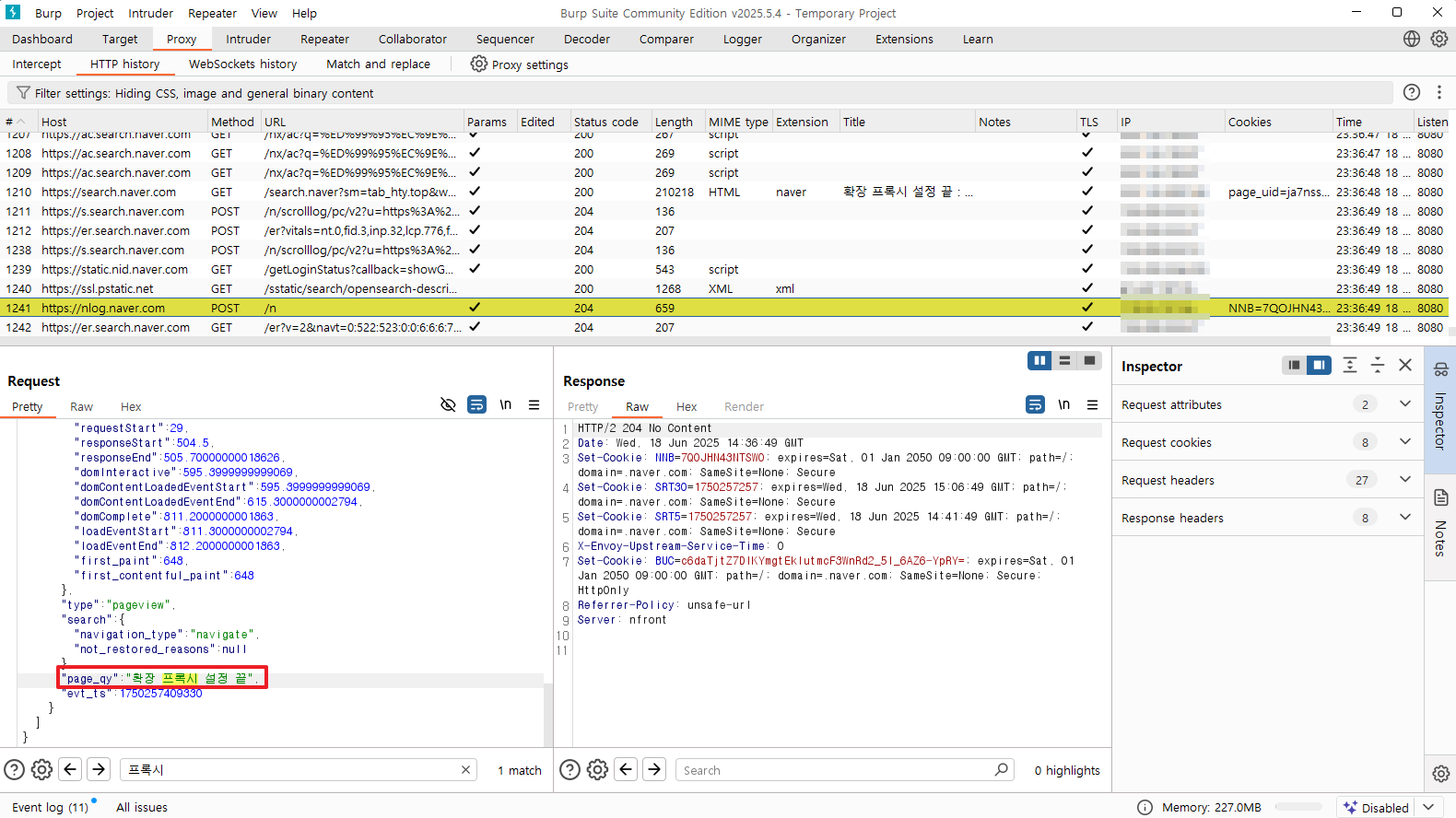Switch to the Repeater main tab

[x=324, y=39]
